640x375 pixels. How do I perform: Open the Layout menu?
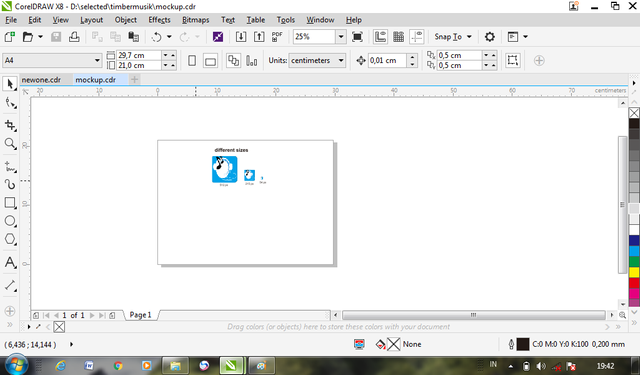point(91,20)
